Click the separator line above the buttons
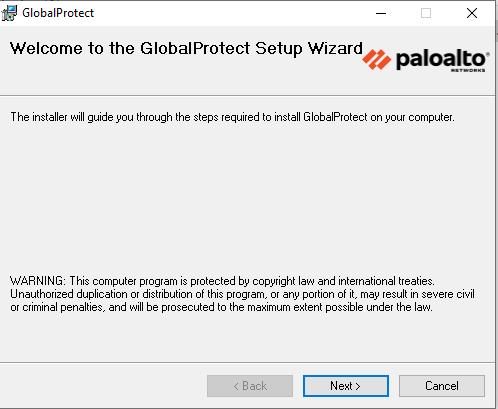 click(247, 362)
